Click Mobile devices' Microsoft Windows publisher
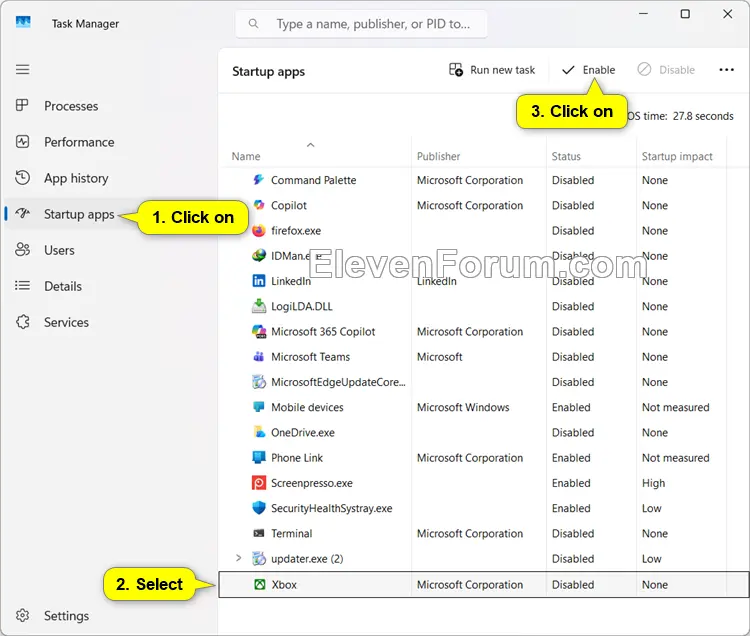This screenshot has height=636, width=750. (x=463, y=407)
